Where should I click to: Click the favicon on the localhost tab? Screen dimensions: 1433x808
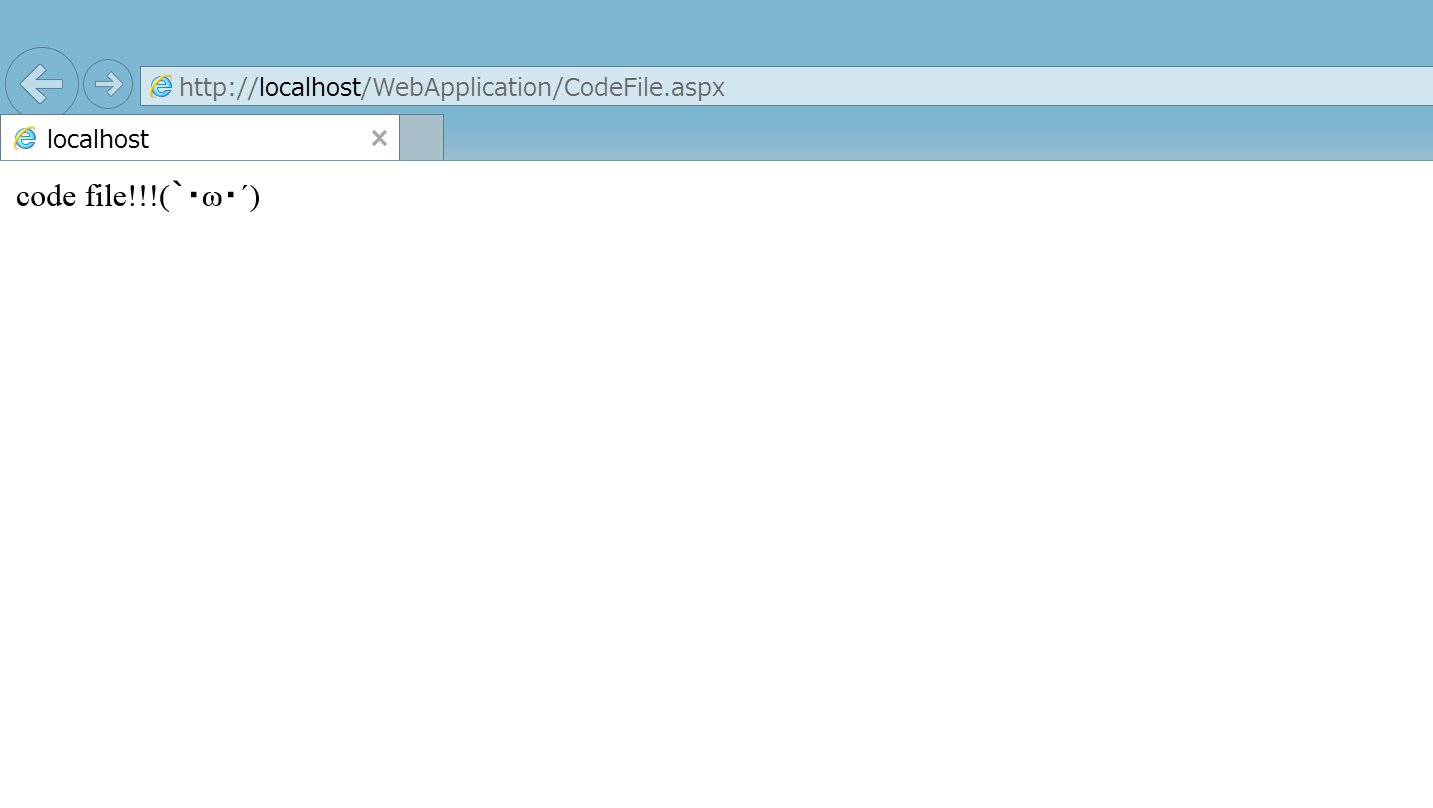[27, 138]
